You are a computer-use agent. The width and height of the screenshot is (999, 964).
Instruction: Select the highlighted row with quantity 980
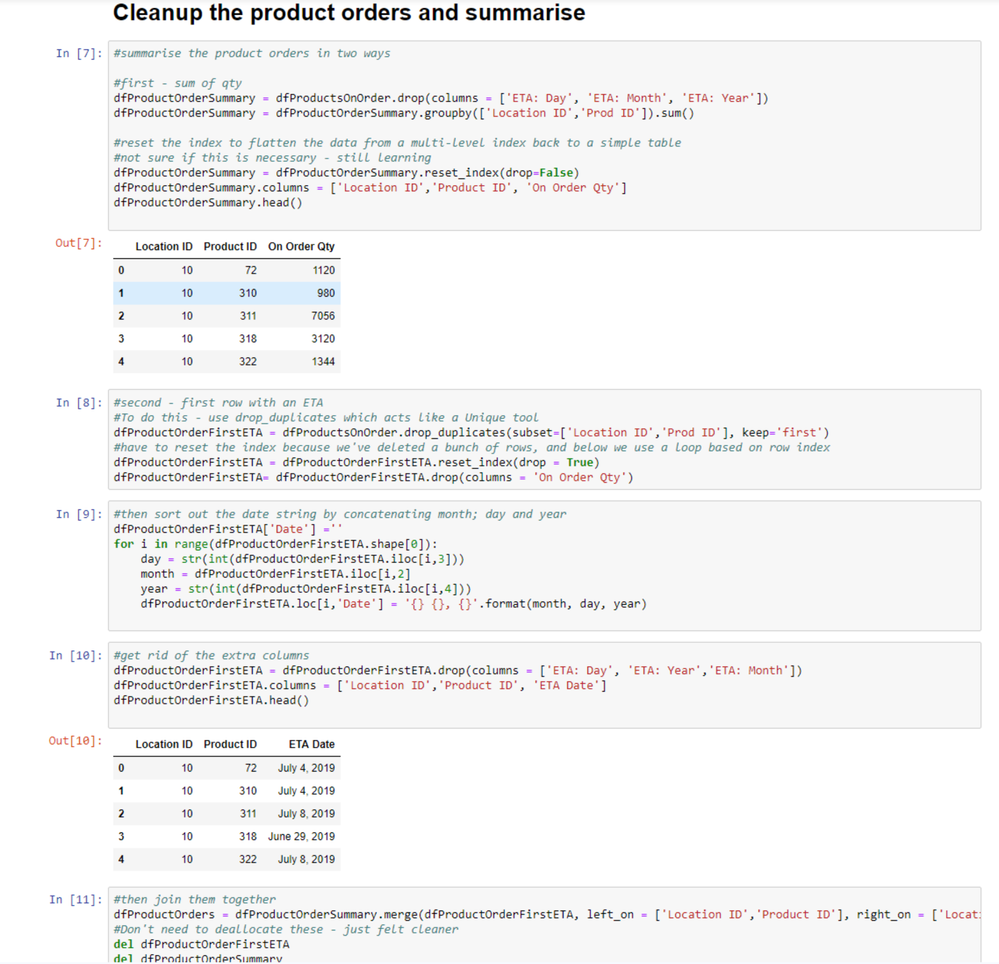coord(228,293)
